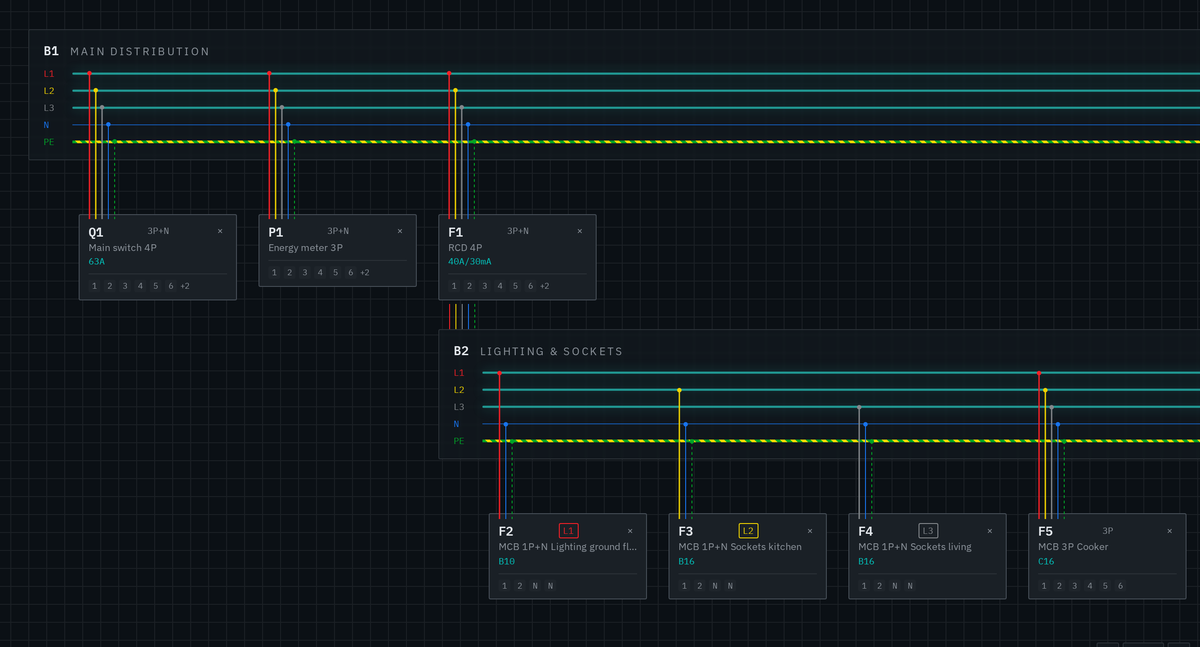Screen dimensions: 1200x647
Task: Select the L2 busbar label in B2
Action: (x=459, y=390)
